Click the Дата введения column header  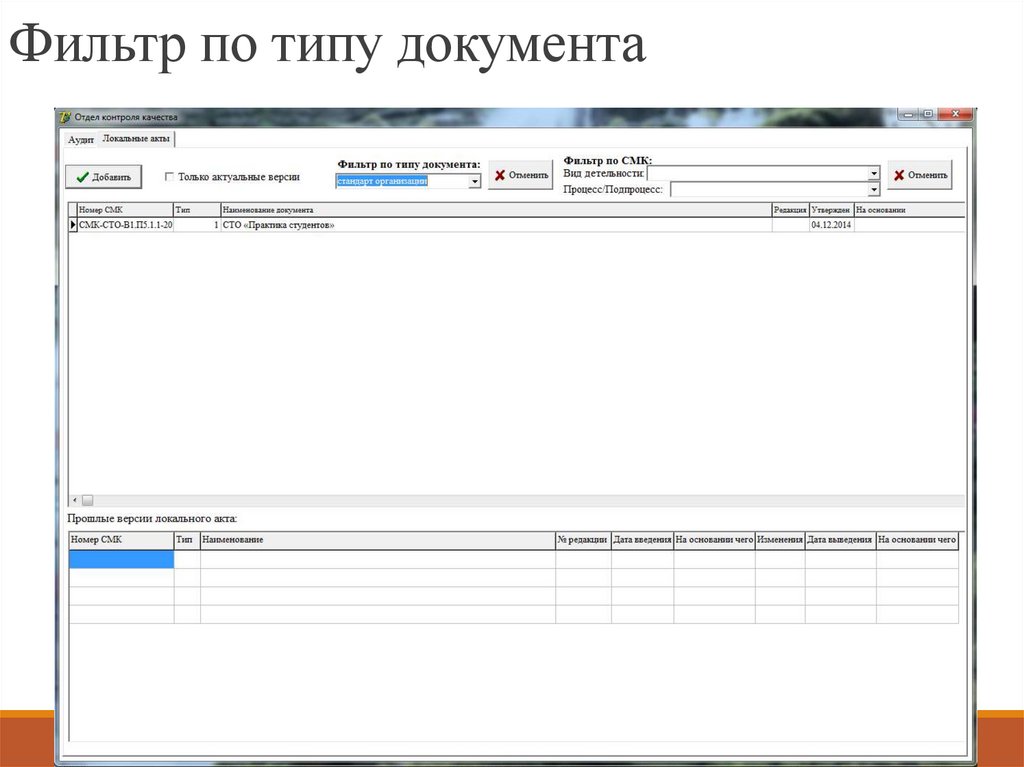(643, 540)
